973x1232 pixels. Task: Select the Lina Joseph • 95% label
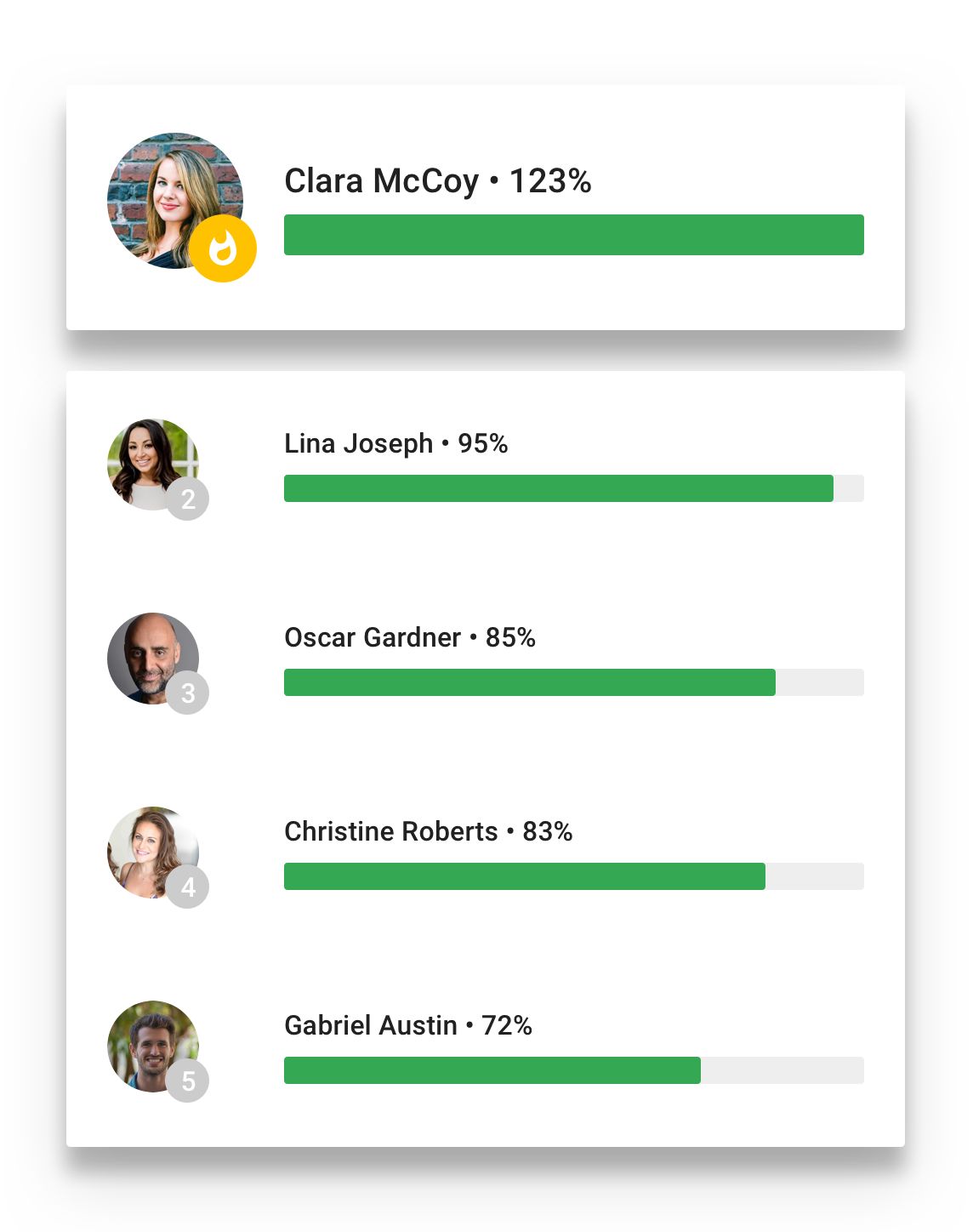coord(395,443)
